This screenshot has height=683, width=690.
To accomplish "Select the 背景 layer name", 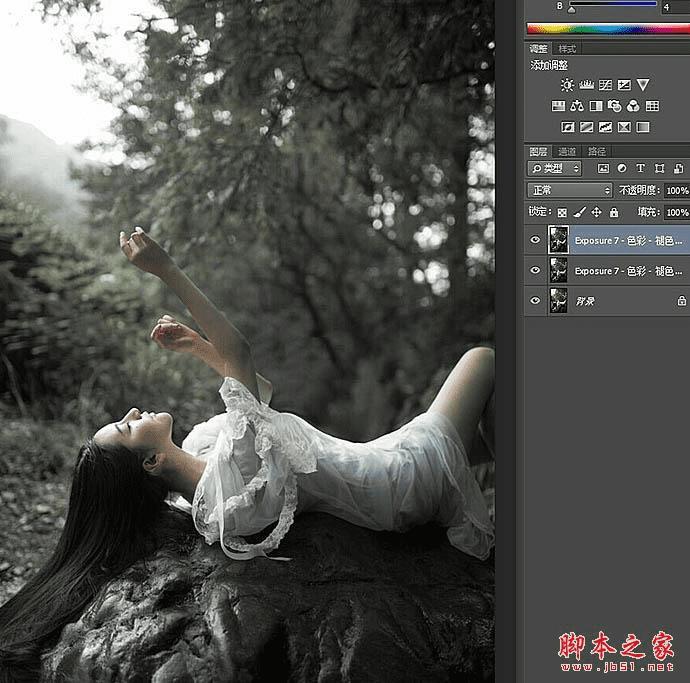I will tap(585, 301).
